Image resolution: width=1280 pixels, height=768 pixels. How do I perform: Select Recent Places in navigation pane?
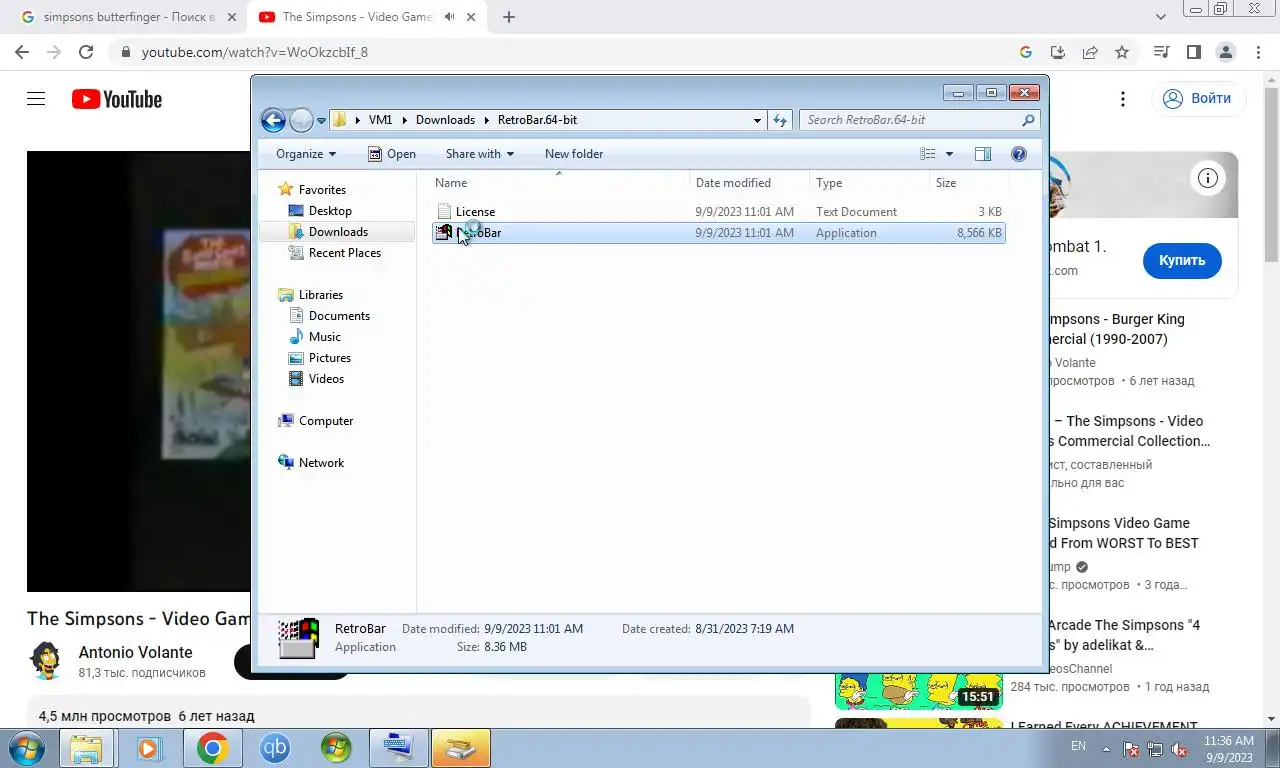point(344,253)
